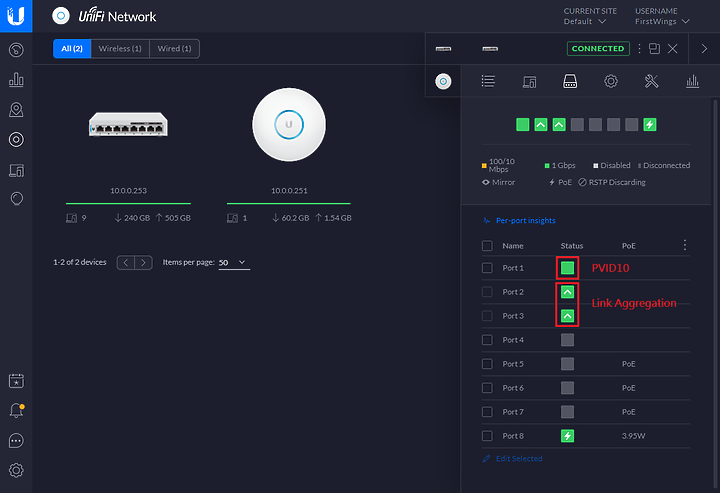Open the Tools wrench tab
This screenshot has width=720, height=493.
652,81
